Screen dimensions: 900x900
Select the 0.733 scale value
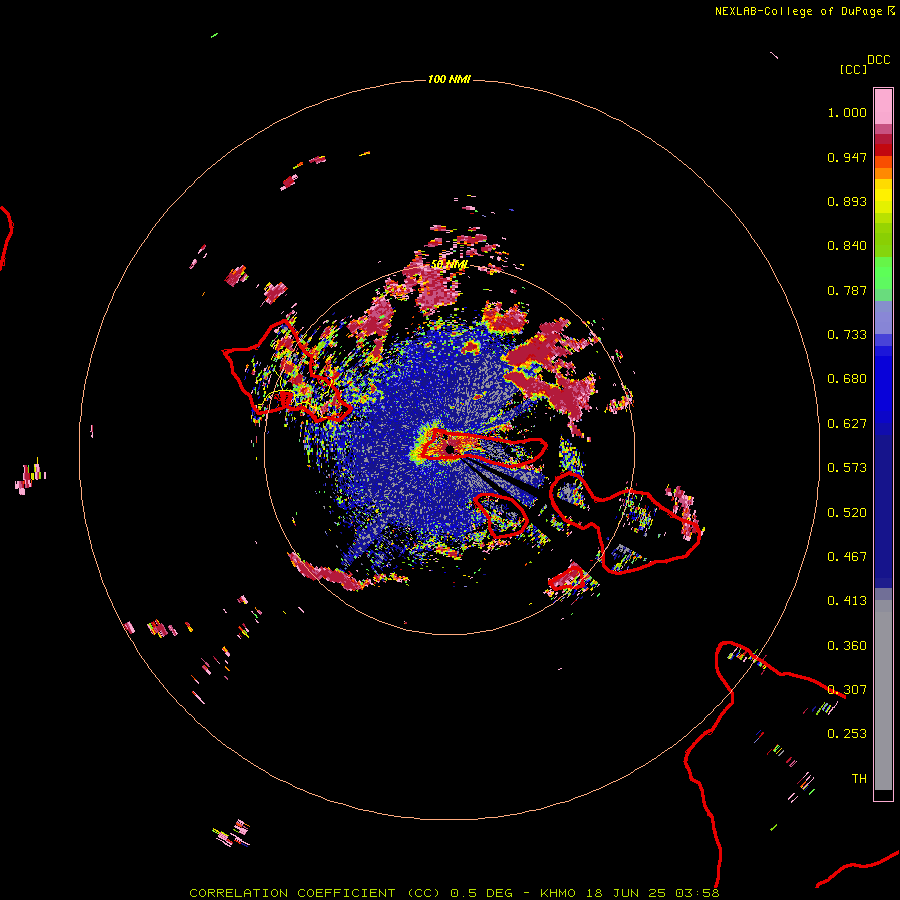pyautogui.click(x=847, y=335)
